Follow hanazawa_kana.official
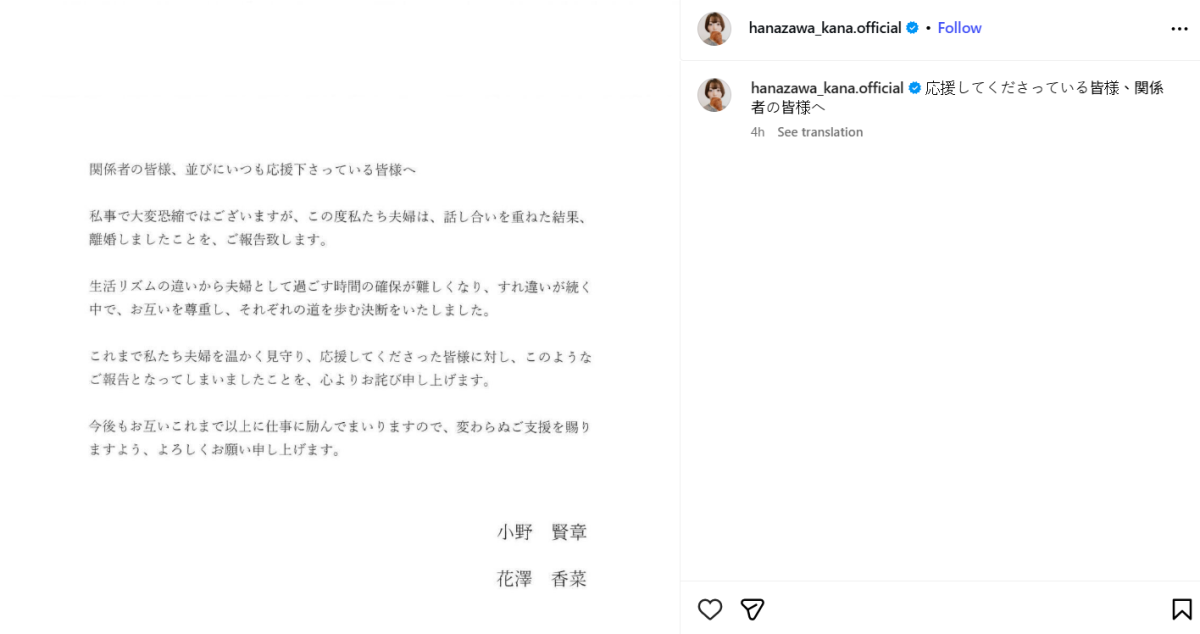Screen dimensions: 1200x634 point(959,28)
